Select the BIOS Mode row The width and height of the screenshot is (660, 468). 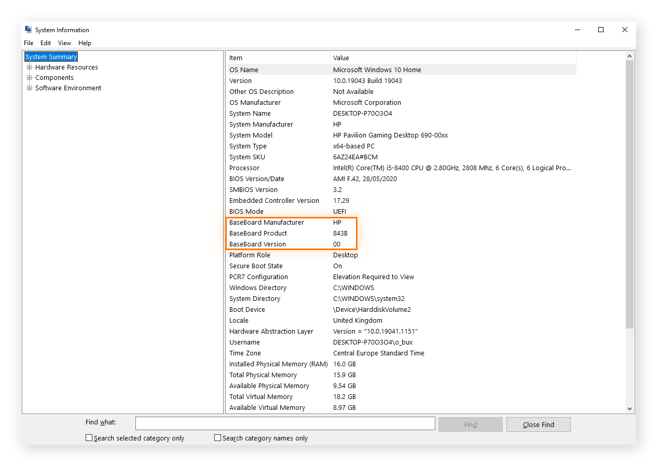click(x=402, y=212)
